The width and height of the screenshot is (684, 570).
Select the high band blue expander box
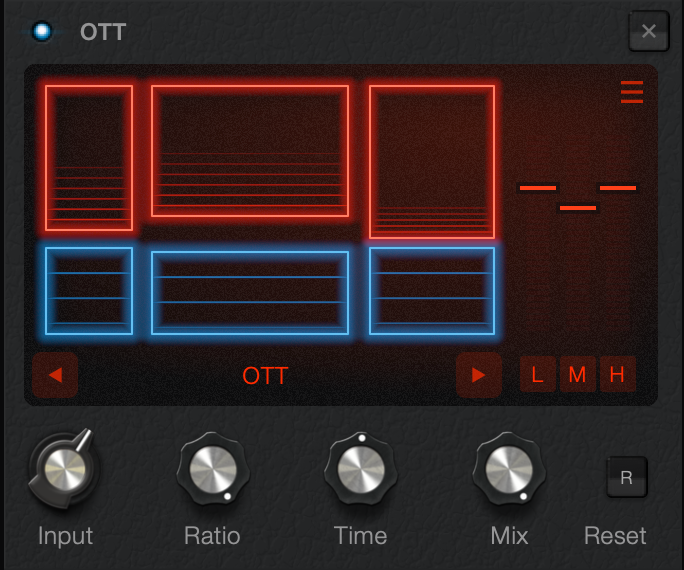432,291
